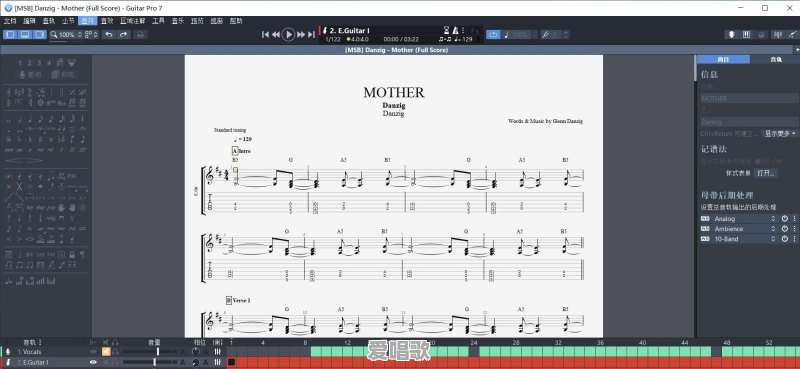Select the 2. E.Guitar I track
800x369 pixels.
pos(33,362)
